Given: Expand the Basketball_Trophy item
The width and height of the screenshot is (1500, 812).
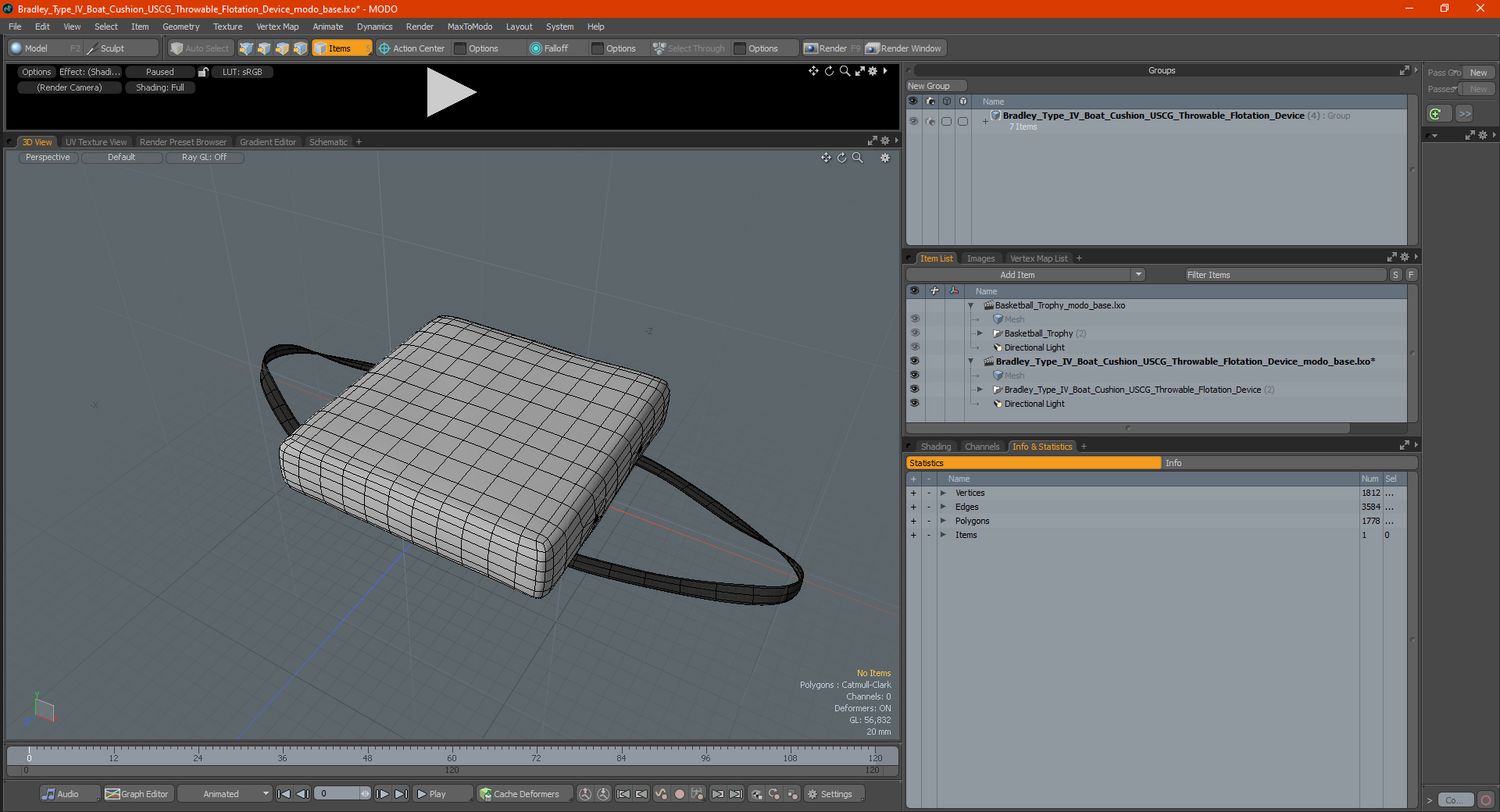Looking at the screenshot, I should pyautogui.click(x=980, y=333).
